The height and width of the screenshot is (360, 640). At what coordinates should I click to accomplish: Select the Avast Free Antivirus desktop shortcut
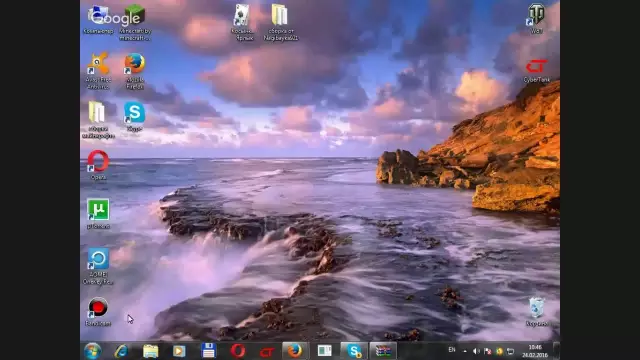[98, 71]
